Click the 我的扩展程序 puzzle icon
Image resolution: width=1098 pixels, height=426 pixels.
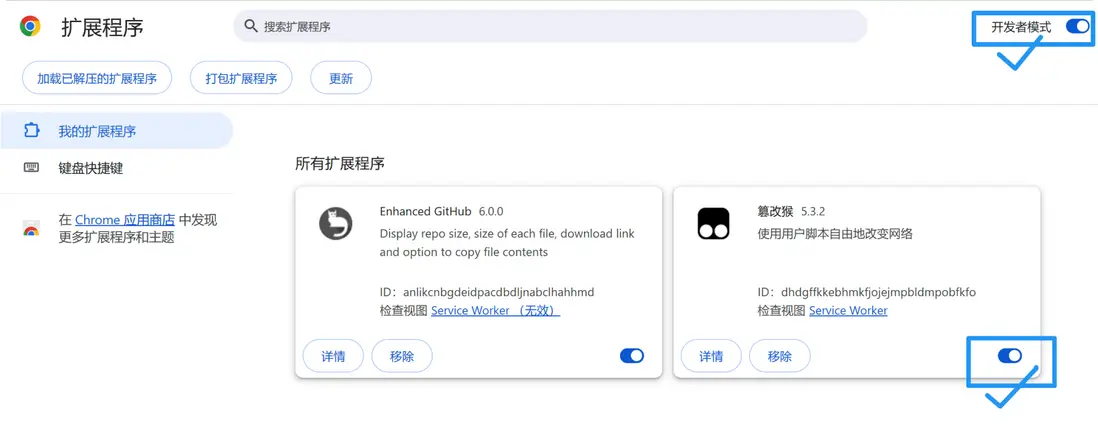tap(32, 131)
